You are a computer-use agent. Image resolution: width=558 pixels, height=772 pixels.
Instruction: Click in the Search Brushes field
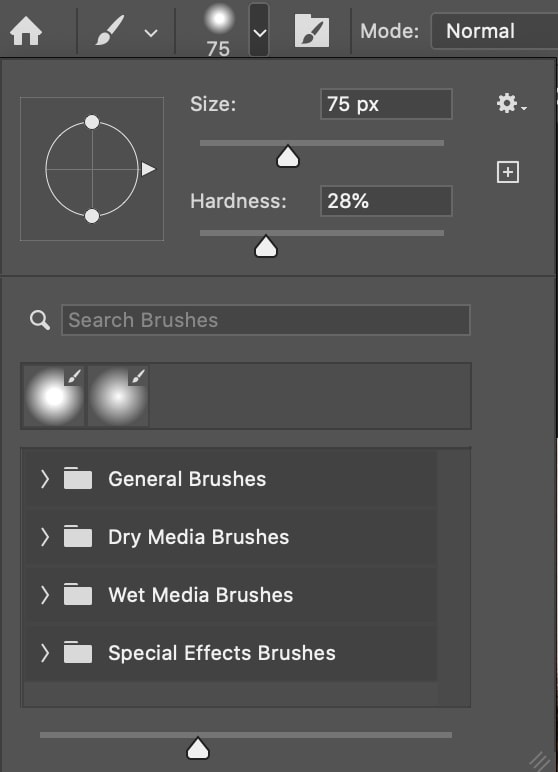coord(266,320)
